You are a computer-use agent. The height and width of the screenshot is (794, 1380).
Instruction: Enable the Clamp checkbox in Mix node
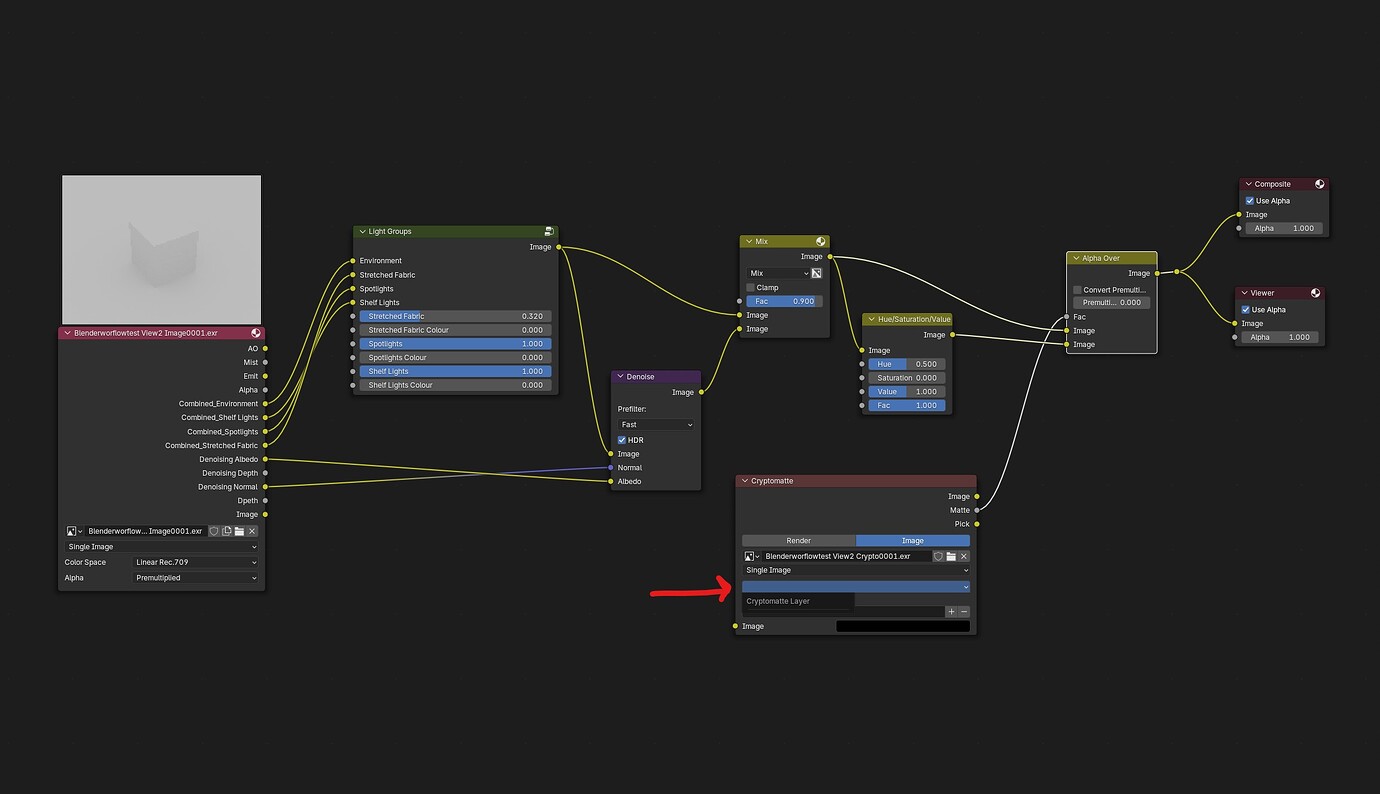pyautogui.click(x=751, y=287)
